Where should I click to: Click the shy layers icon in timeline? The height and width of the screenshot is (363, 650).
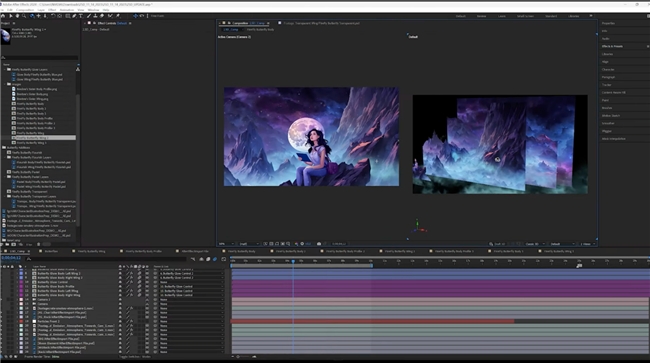201,259
